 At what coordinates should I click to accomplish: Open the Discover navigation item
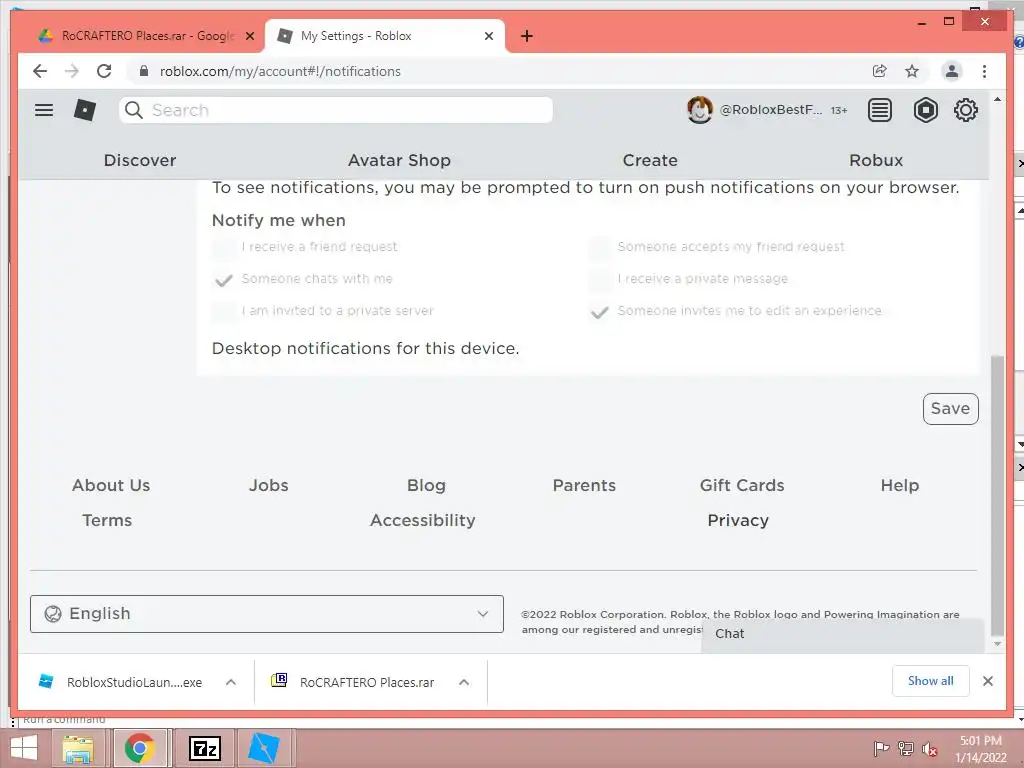(140, 160)
